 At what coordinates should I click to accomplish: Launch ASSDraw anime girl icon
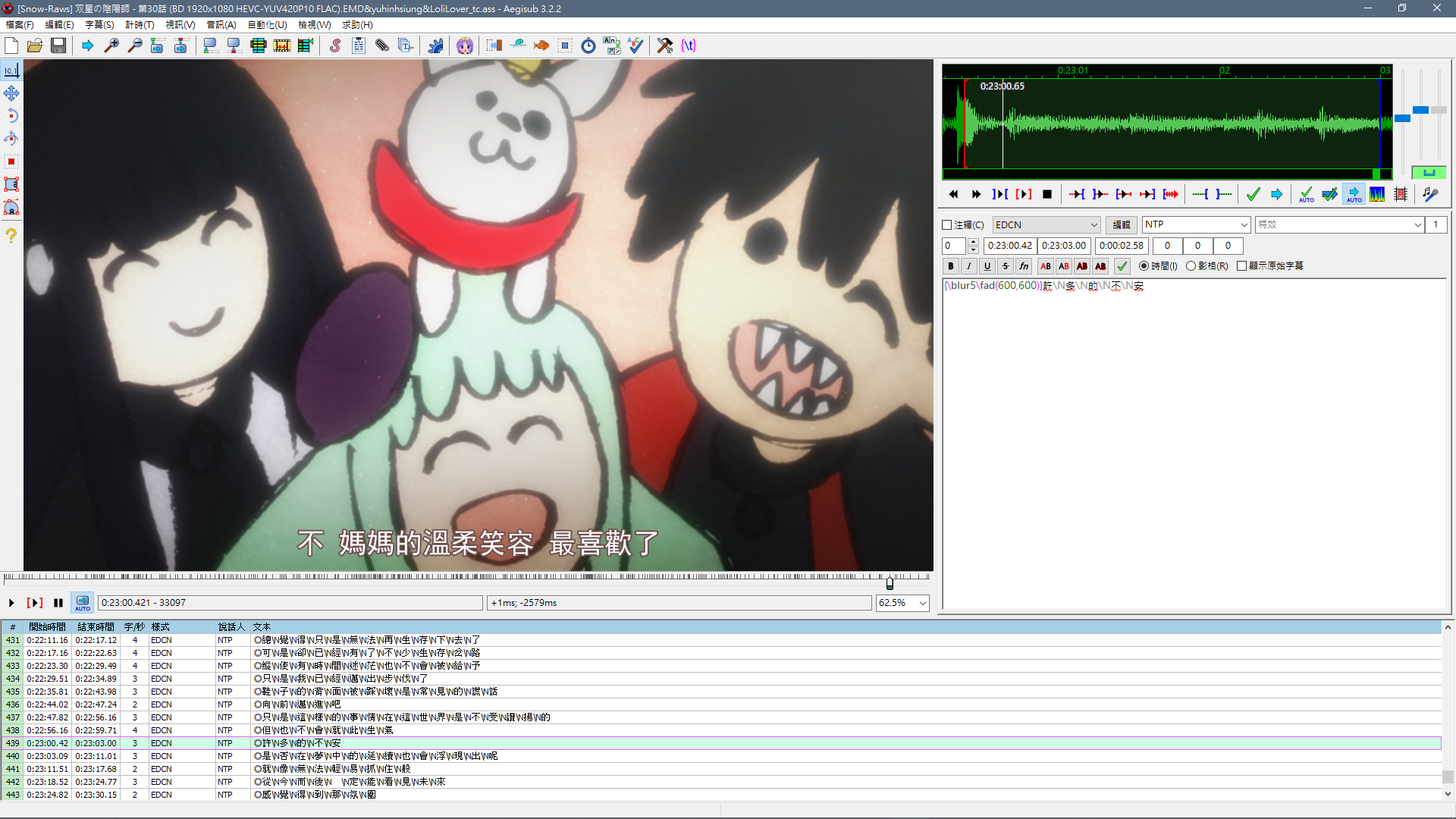tap(465, 45)
